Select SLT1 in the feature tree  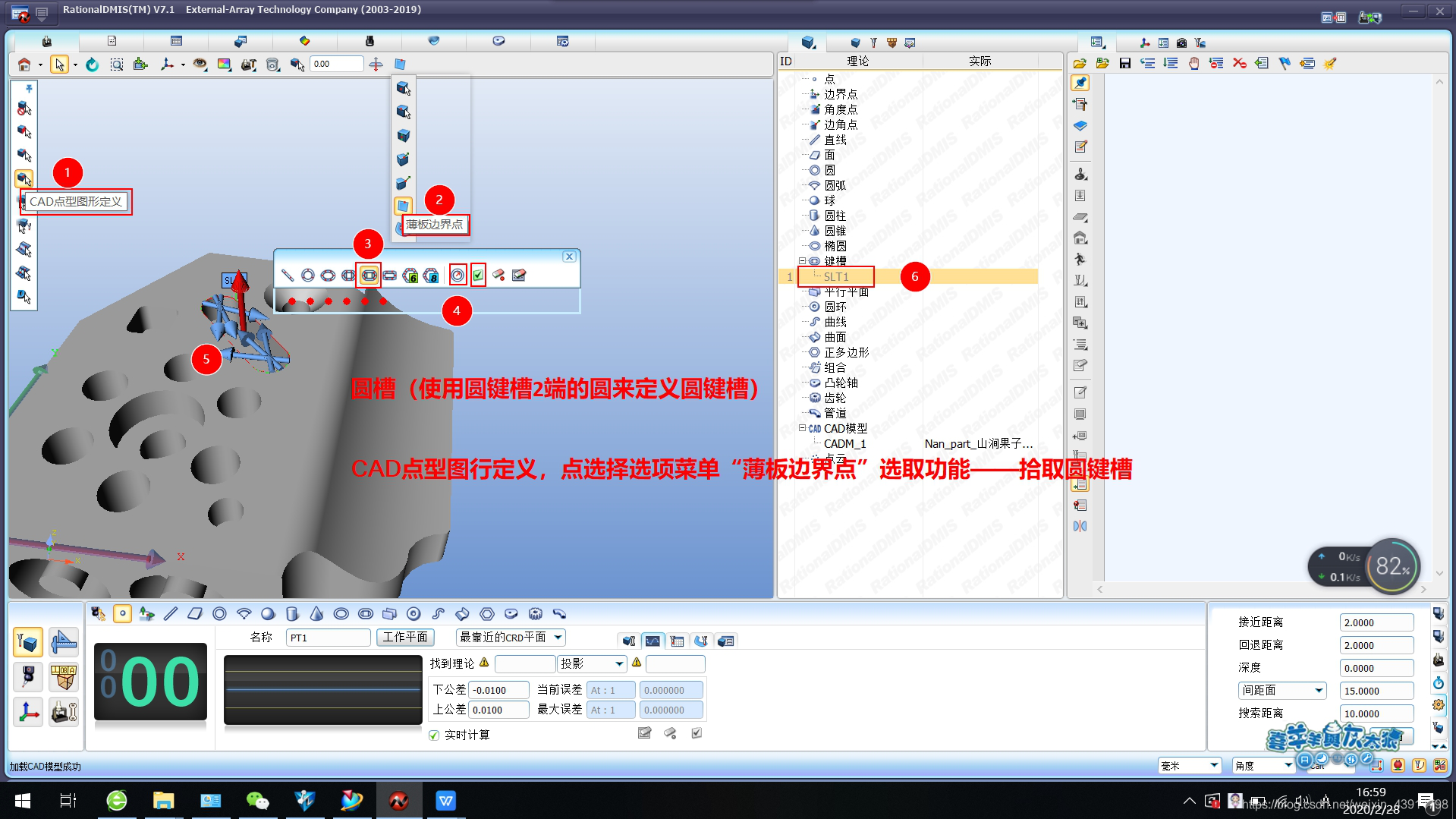point(835,276)
